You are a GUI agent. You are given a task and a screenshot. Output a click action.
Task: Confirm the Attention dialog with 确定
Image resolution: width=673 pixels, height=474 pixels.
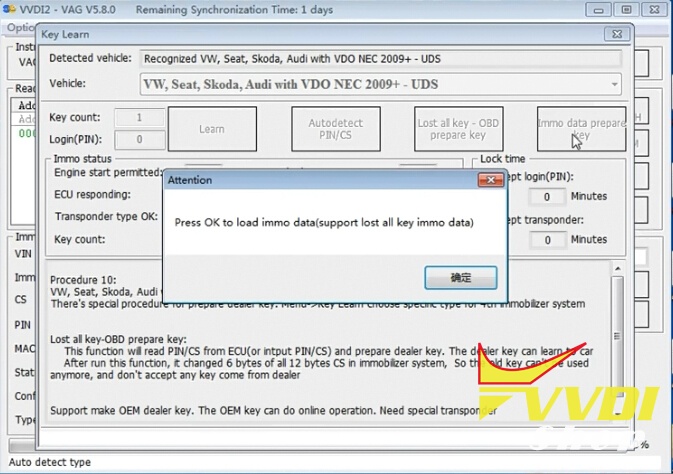tap(461, 277)
